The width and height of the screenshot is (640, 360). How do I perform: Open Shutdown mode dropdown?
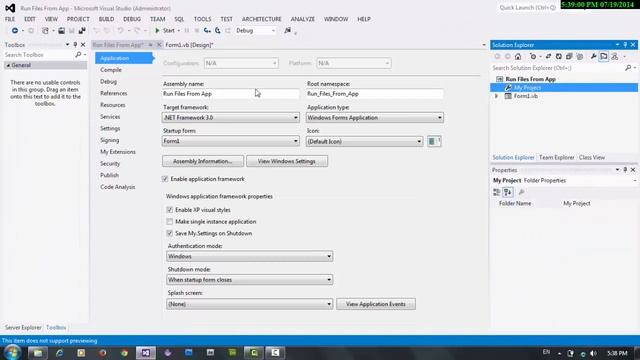click(x=249, y=280)
